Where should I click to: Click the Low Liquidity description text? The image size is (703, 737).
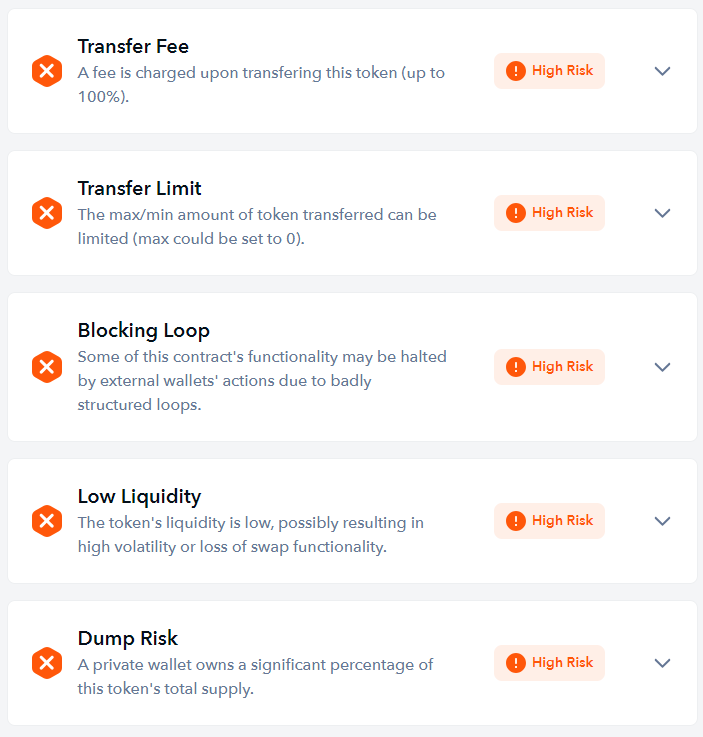point(250,535)
